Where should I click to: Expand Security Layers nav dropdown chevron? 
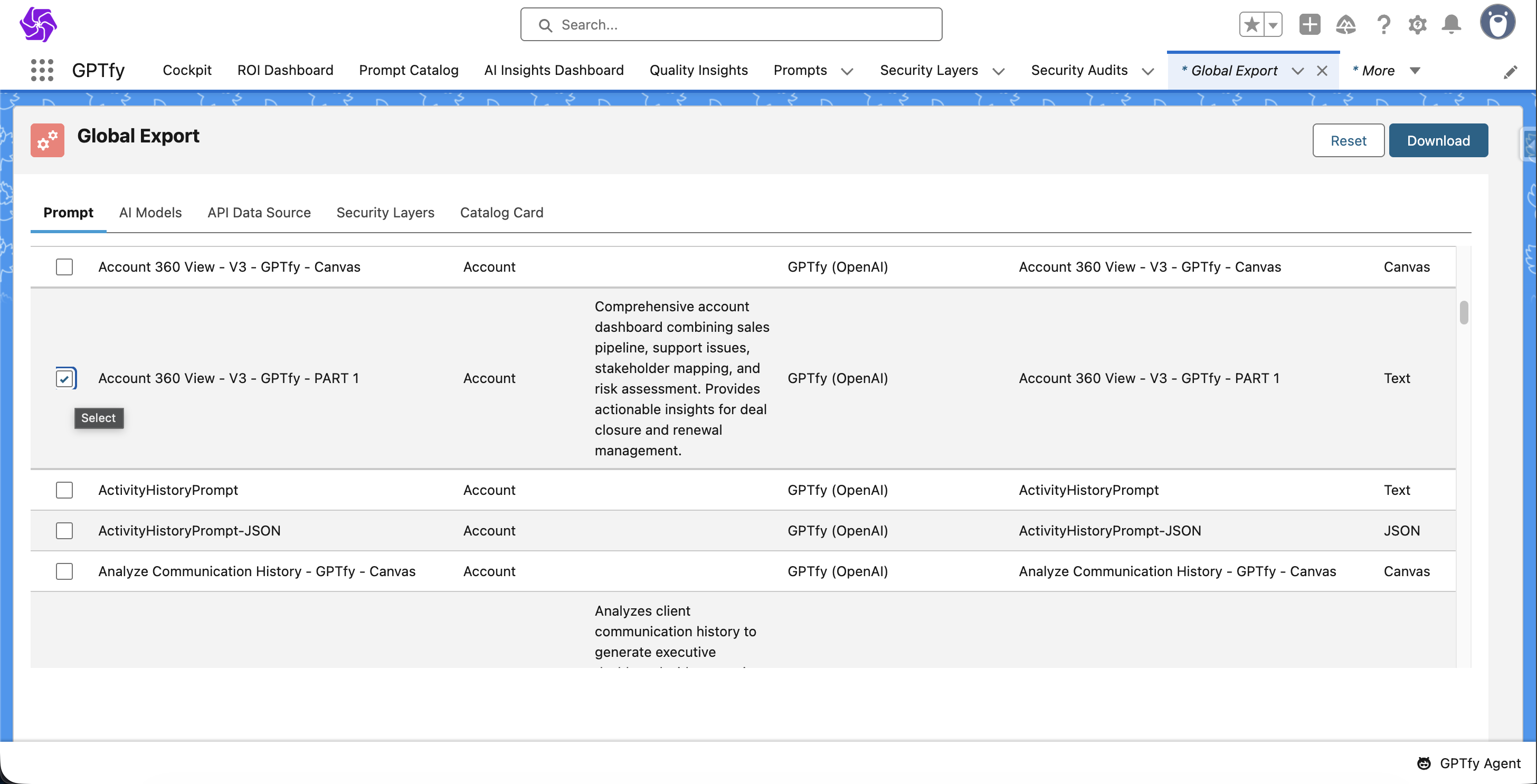coord(998,72)
